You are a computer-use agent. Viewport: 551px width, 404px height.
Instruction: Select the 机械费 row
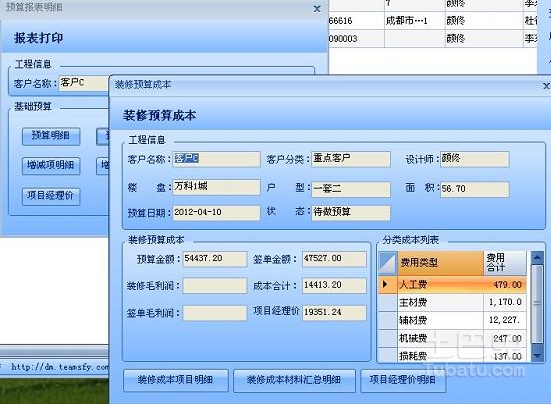coord(452,338)
